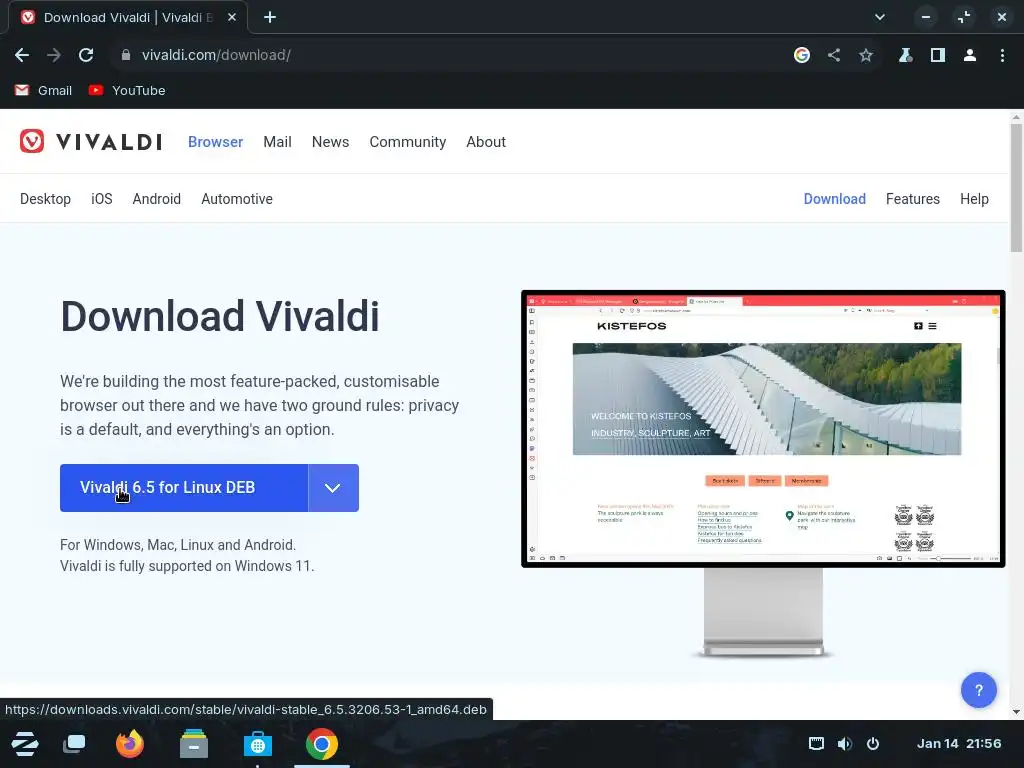Screen dimensions: 1024x768
Task: Select the Browser menu item
Action: pos(216,142)
